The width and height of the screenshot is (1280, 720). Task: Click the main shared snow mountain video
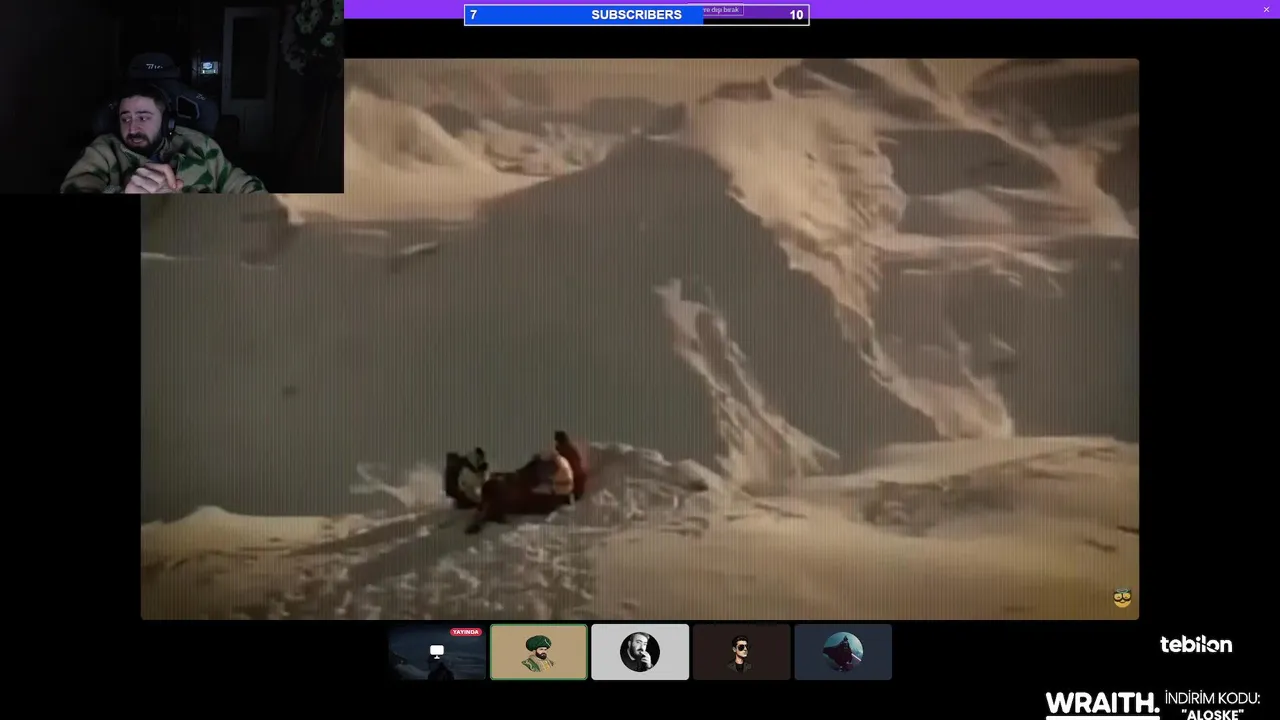pos(640,339)
